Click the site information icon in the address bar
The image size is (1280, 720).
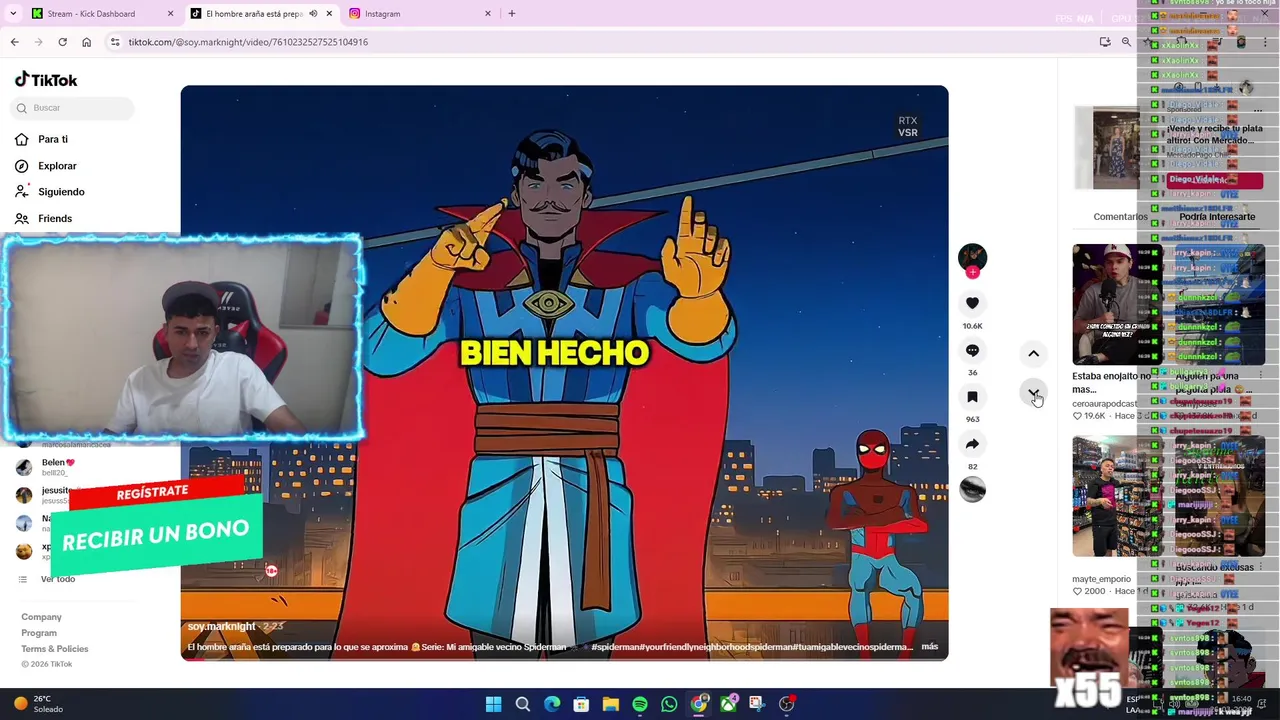(x=115, y=42)
